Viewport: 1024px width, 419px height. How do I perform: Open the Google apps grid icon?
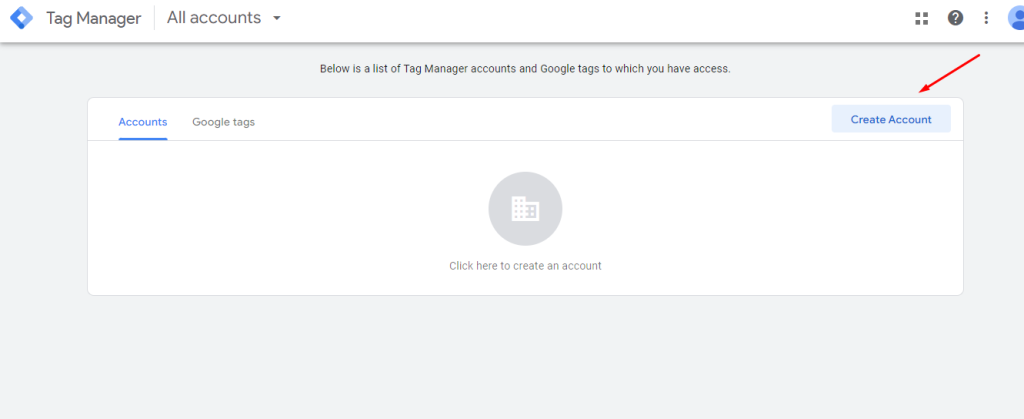coord(921,18)
